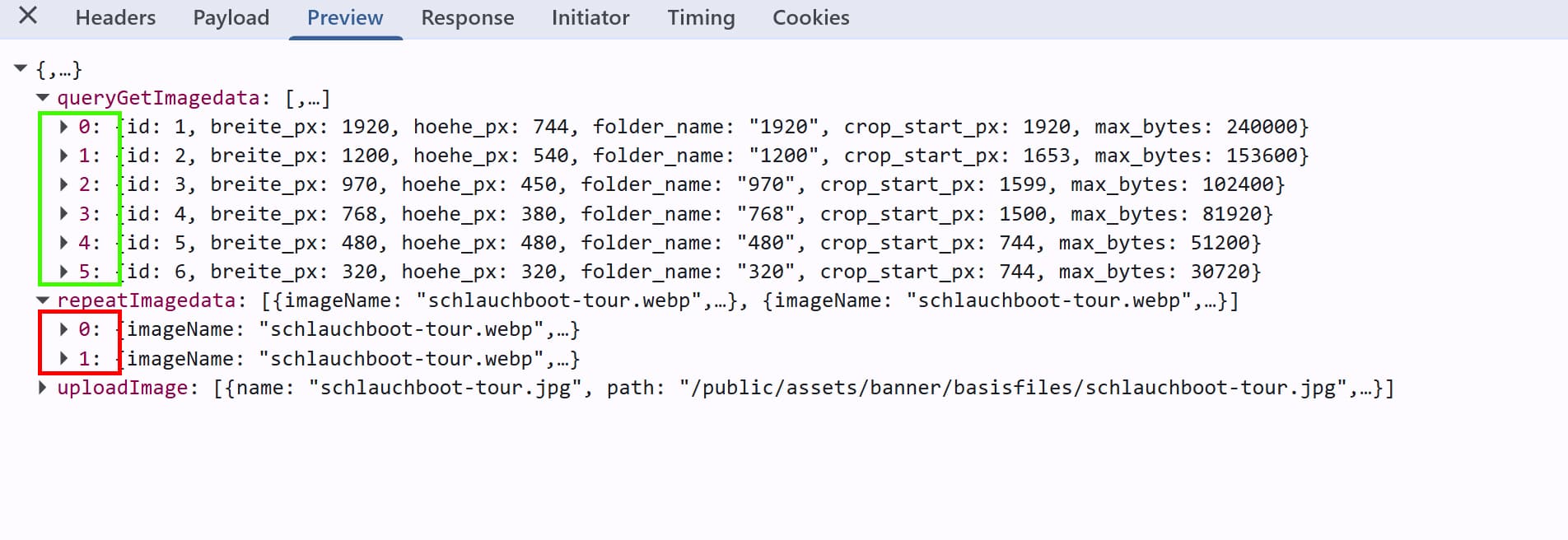Collapse the queryGetImagedata array
1568x540 pixels.
pyautogui.click(x=43, y=98)
